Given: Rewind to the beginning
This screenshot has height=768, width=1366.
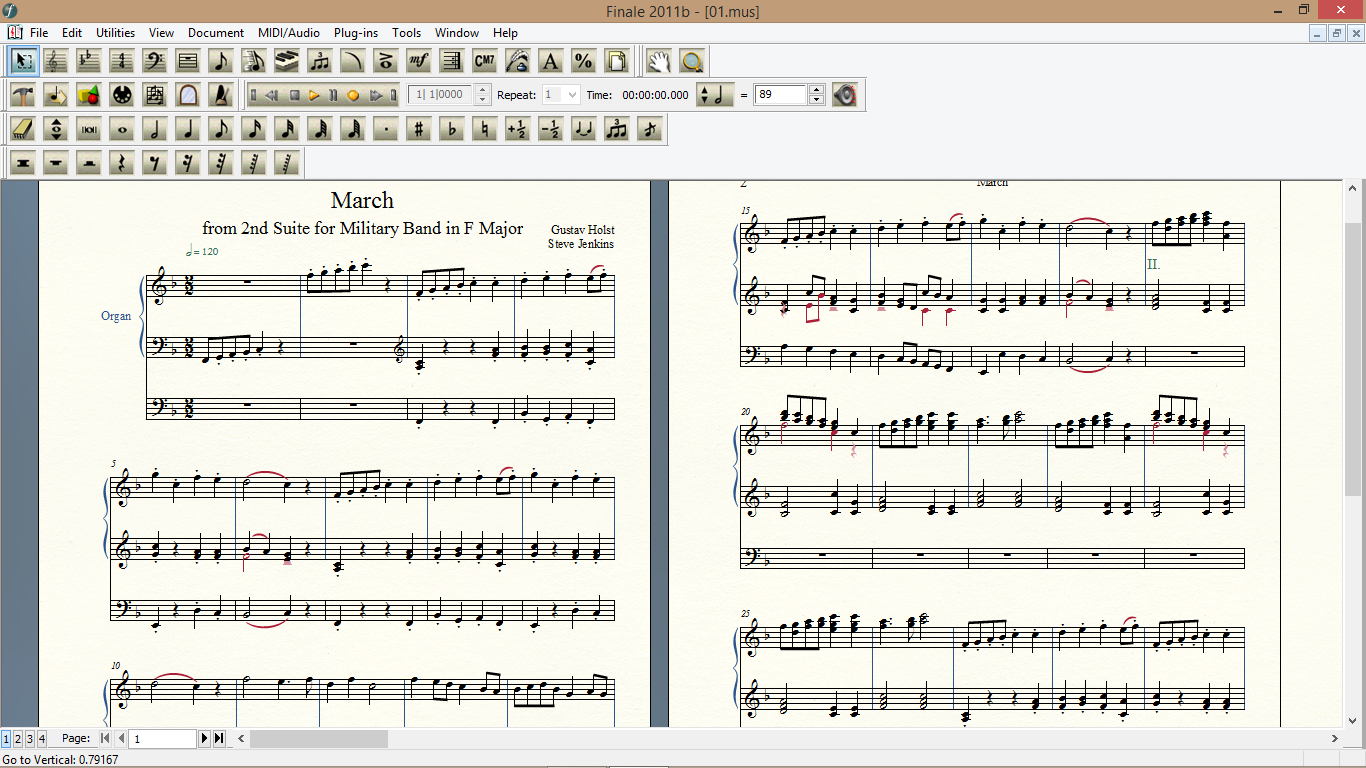Looking at the screenshot, I should [x=254, y=95].
